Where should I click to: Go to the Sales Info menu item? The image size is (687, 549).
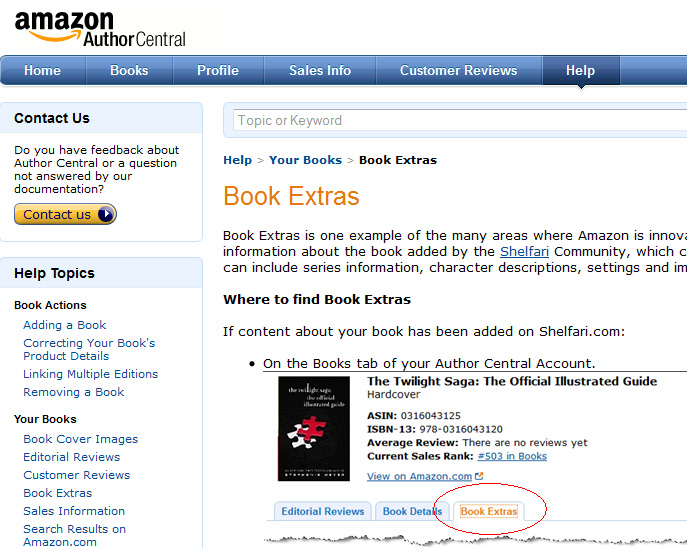coord(320,70)
